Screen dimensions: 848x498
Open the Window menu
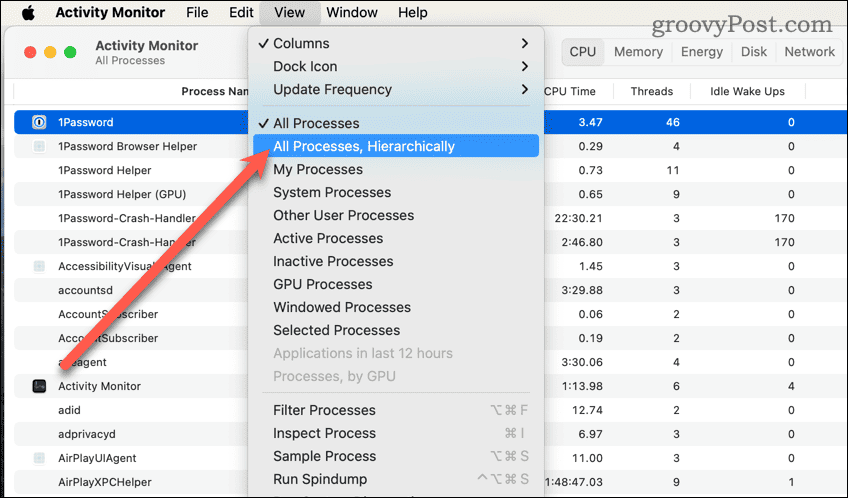[352, 12]
